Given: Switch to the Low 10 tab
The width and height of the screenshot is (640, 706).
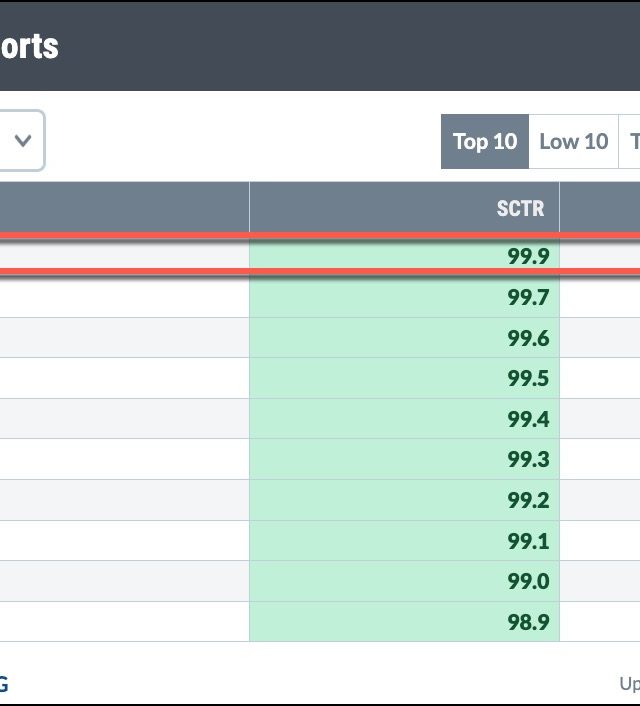Looking at the screenshot, I should click(x=573, y=142).
